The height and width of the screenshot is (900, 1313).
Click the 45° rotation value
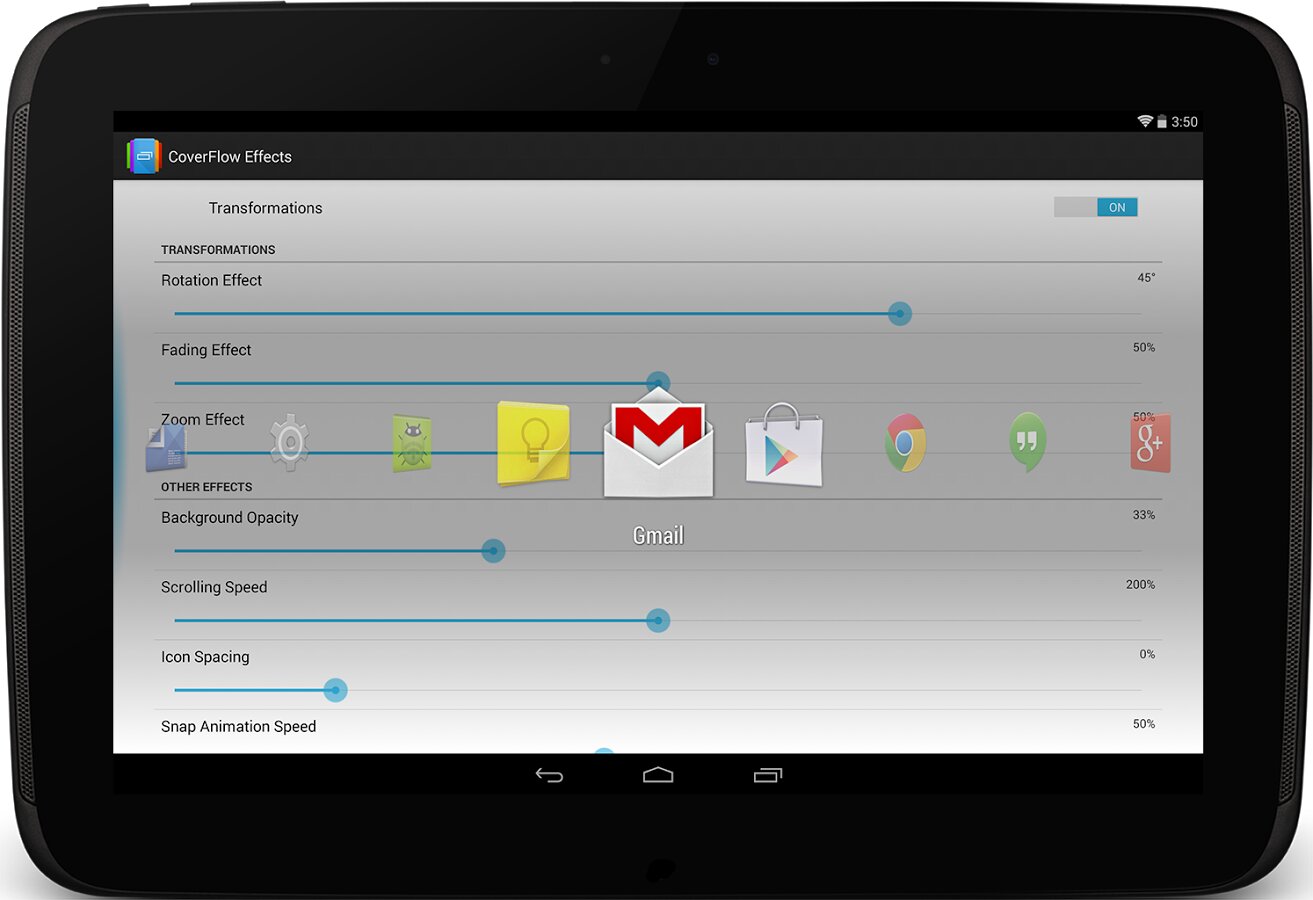(1146, 278)
